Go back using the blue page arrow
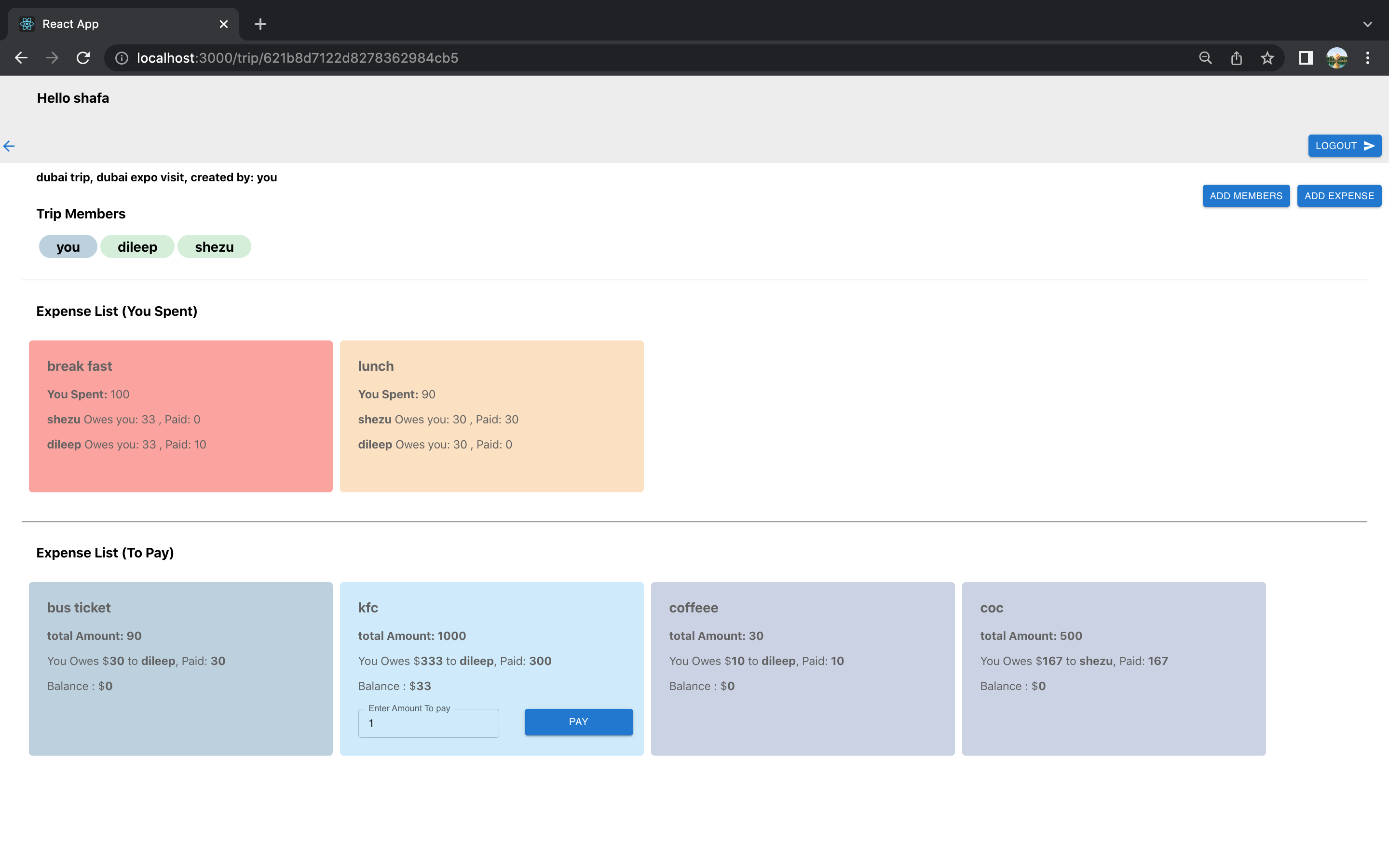This screenshot has height=868, width=1389. tap(9, 146)
